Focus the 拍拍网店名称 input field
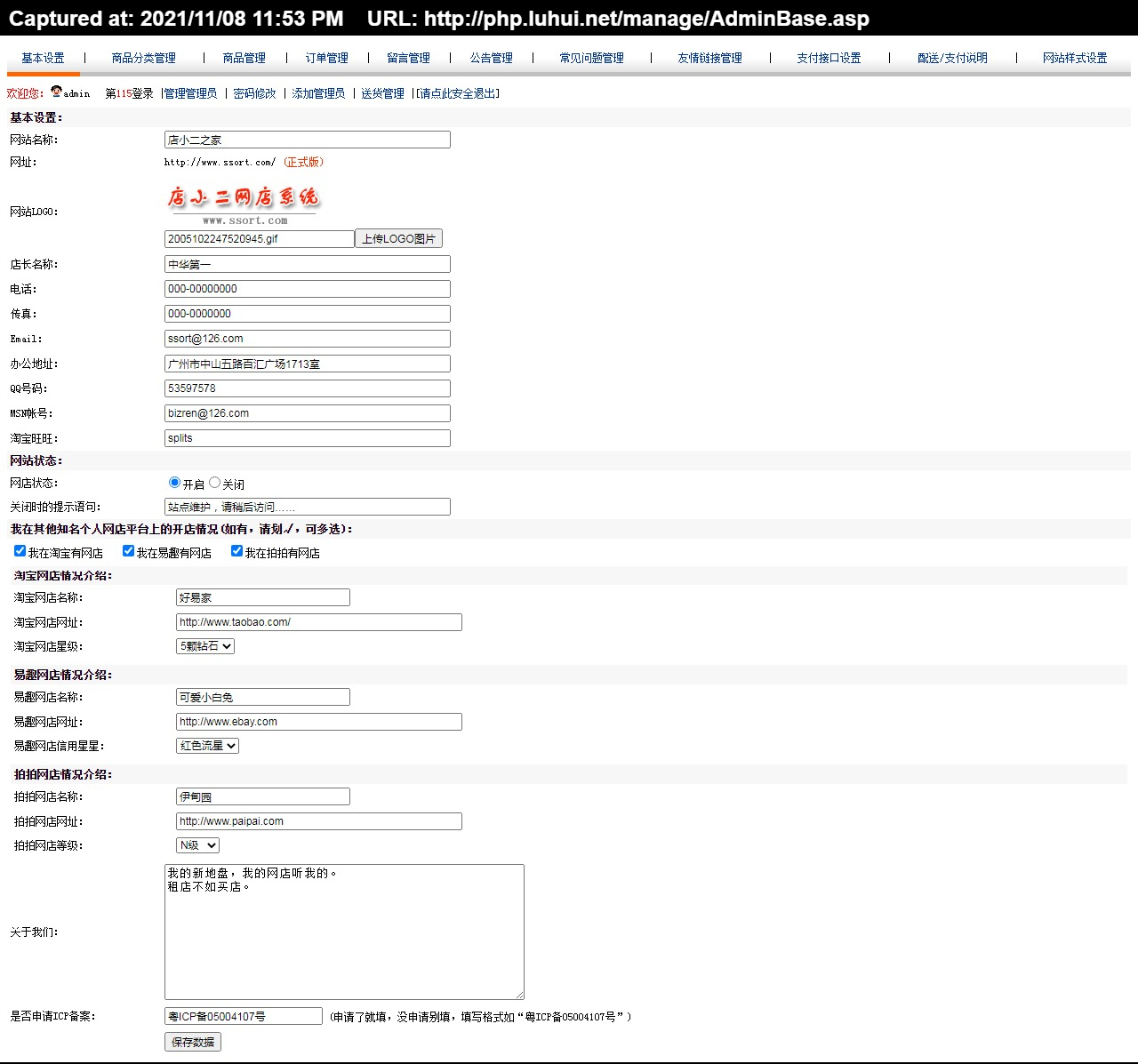This screenshot has height=1064, width=1138. click(x=263, y=796)
